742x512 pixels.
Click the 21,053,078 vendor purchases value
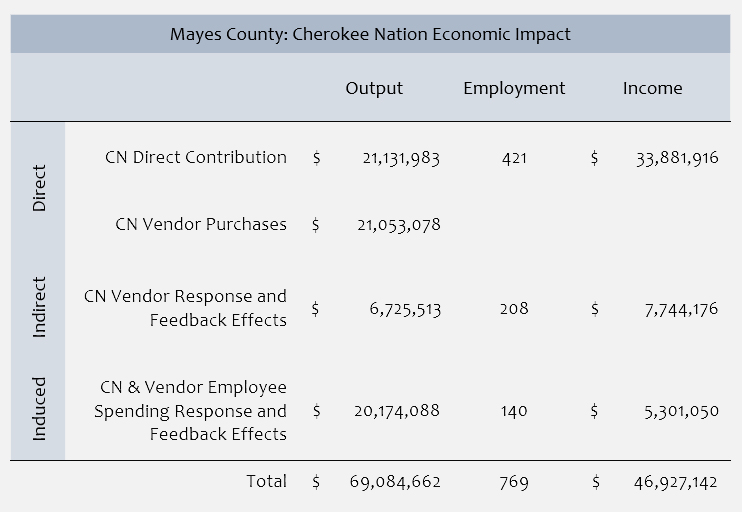pos(398,225)
